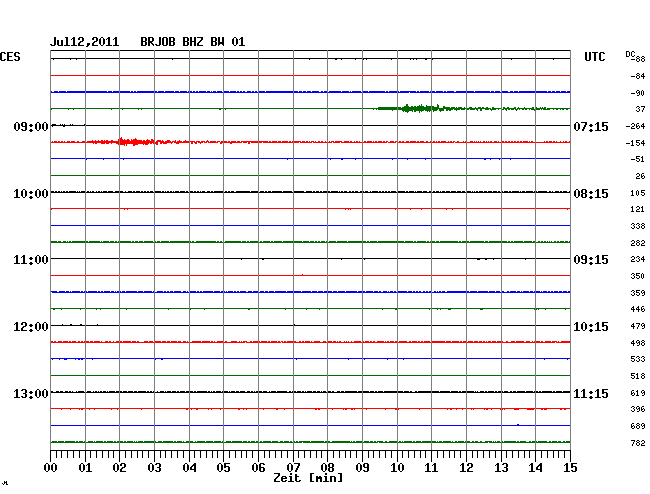The height and width of the screenshot is (494, 650).
Task: Click the DC offset value "338"
Action: pyautogui.click(x=638, y=226)
